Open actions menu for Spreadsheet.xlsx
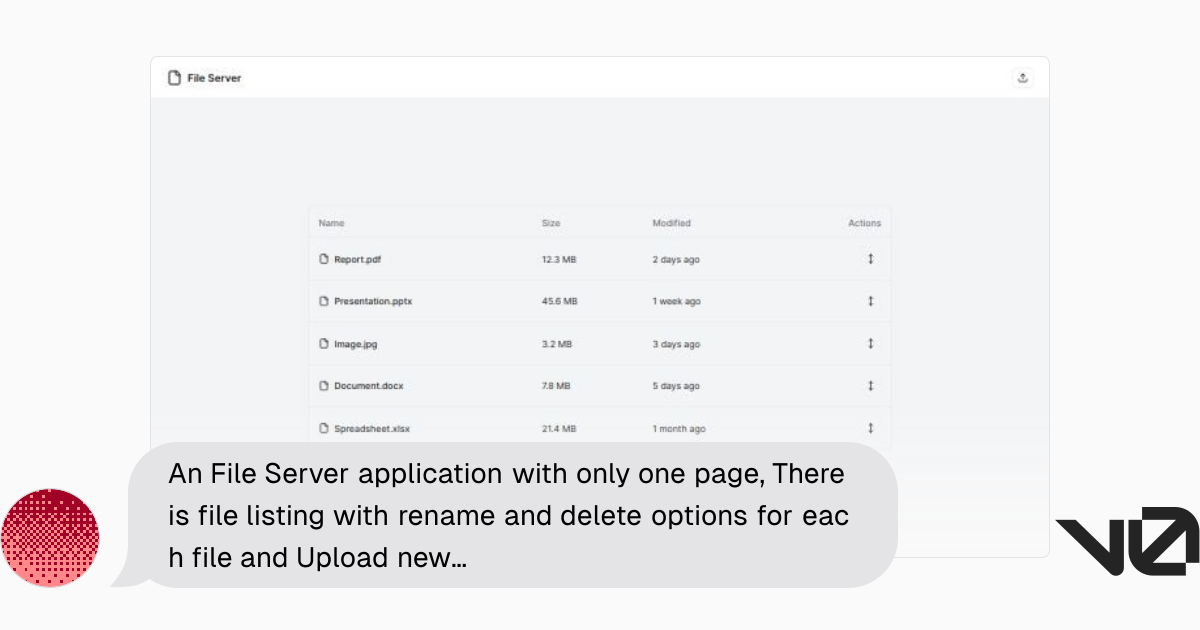Viewport: 1200px width, 630px height. (870, 428)
